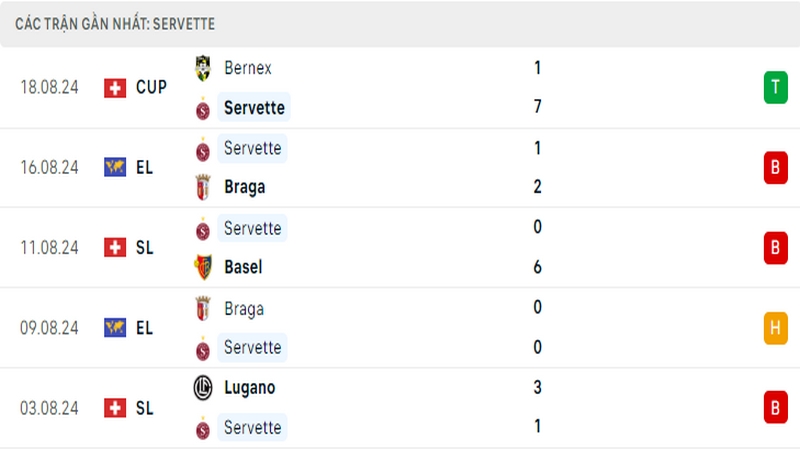Screen dimensions: 800x450
Task: Click red B badge for Lugano match
Action: (x=776, y=408)
